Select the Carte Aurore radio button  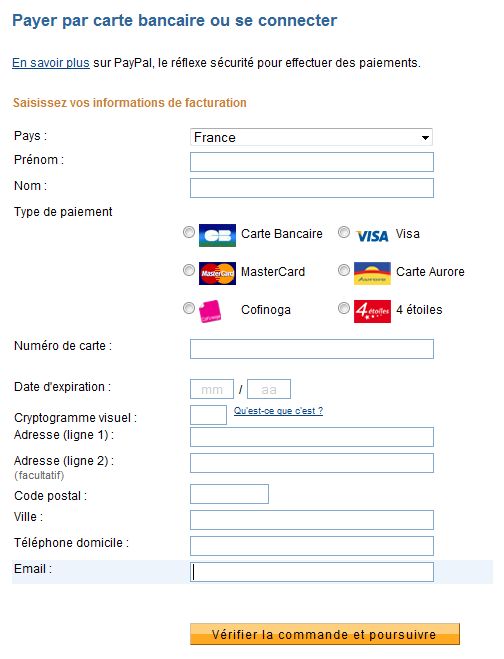tap(344, 270)
